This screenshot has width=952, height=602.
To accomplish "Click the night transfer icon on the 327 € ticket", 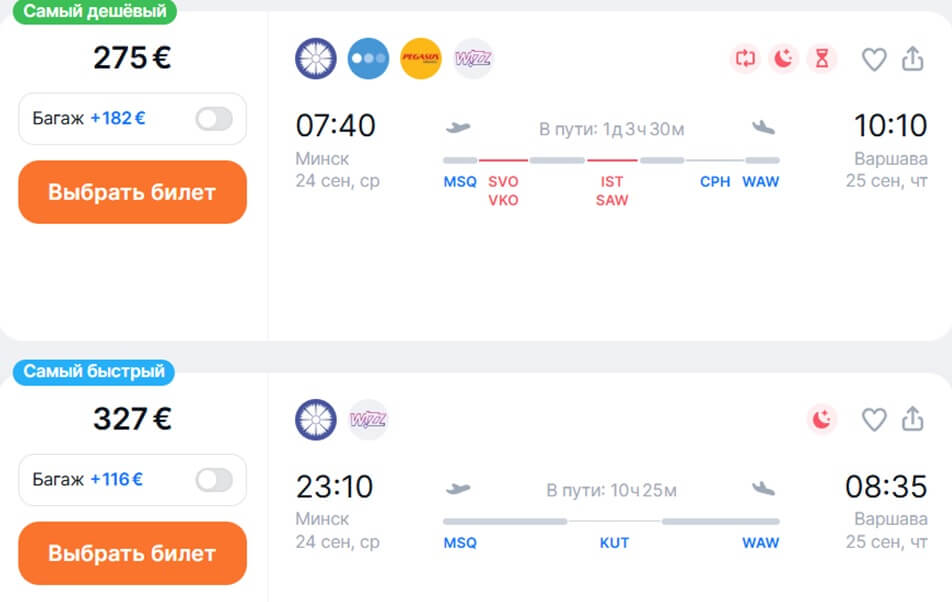I will [x=821, y=419].
